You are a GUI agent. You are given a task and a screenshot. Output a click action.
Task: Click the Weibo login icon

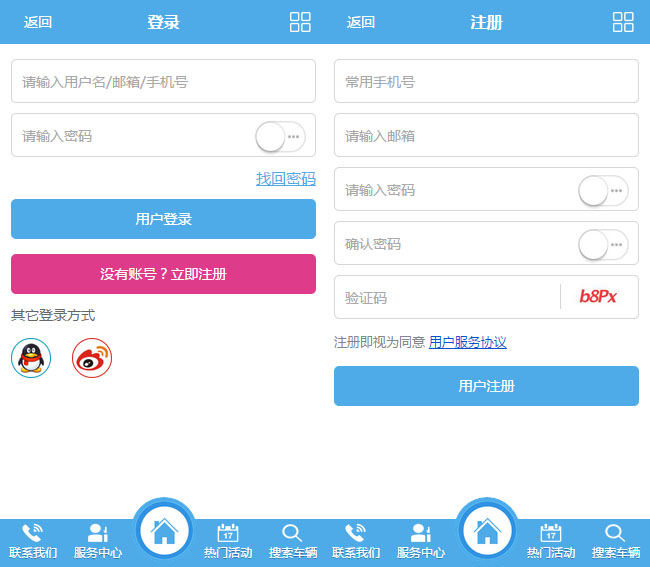click(92, 358)
